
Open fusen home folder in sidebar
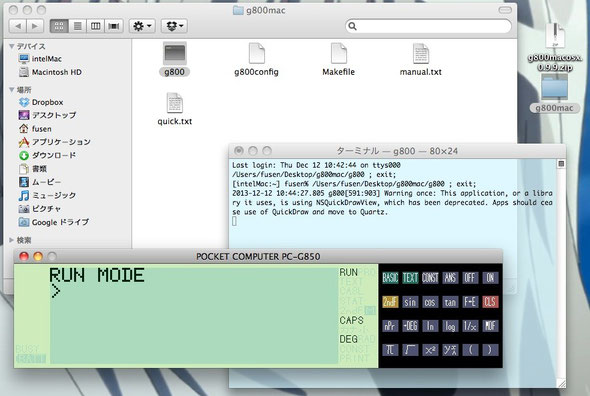coord(35,129)
